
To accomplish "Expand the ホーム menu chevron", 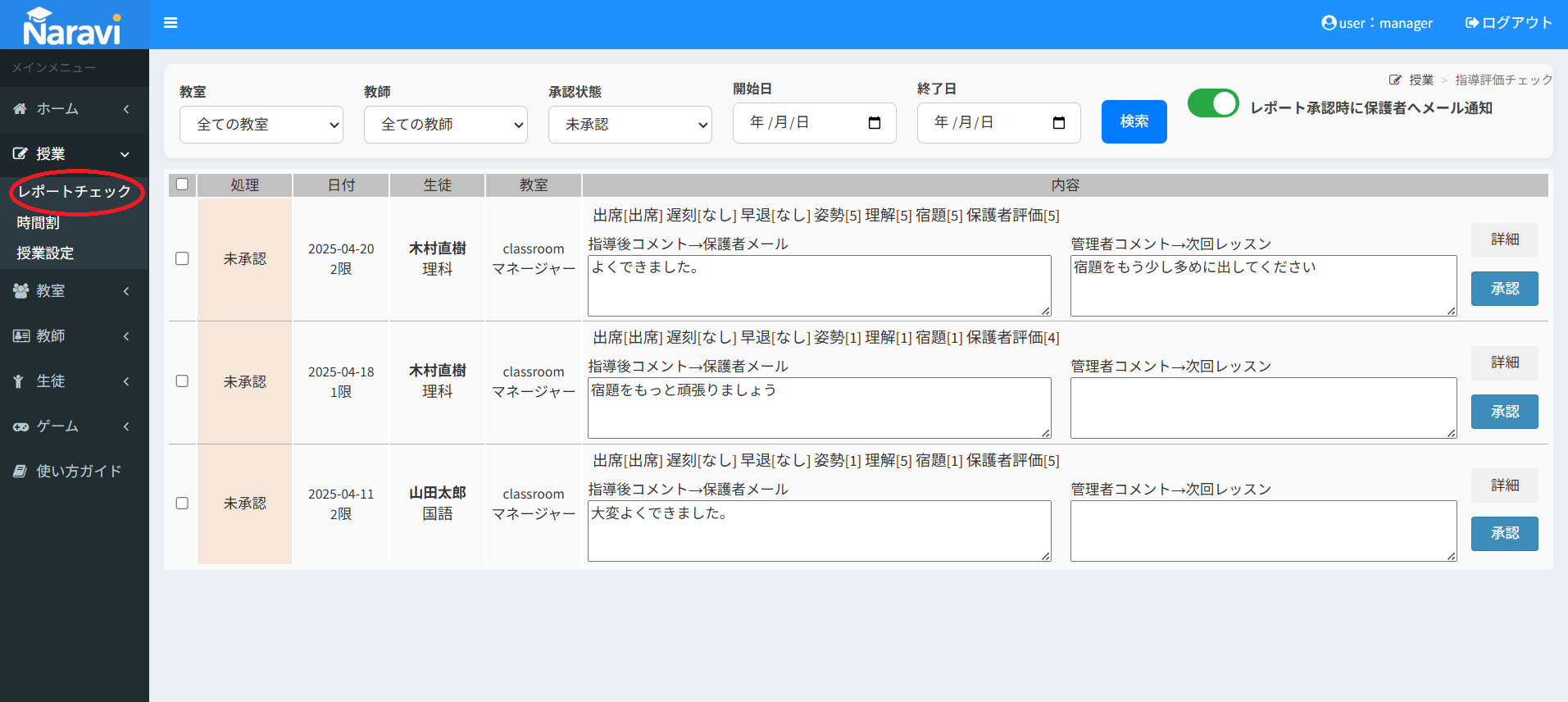I will [126, 109].
